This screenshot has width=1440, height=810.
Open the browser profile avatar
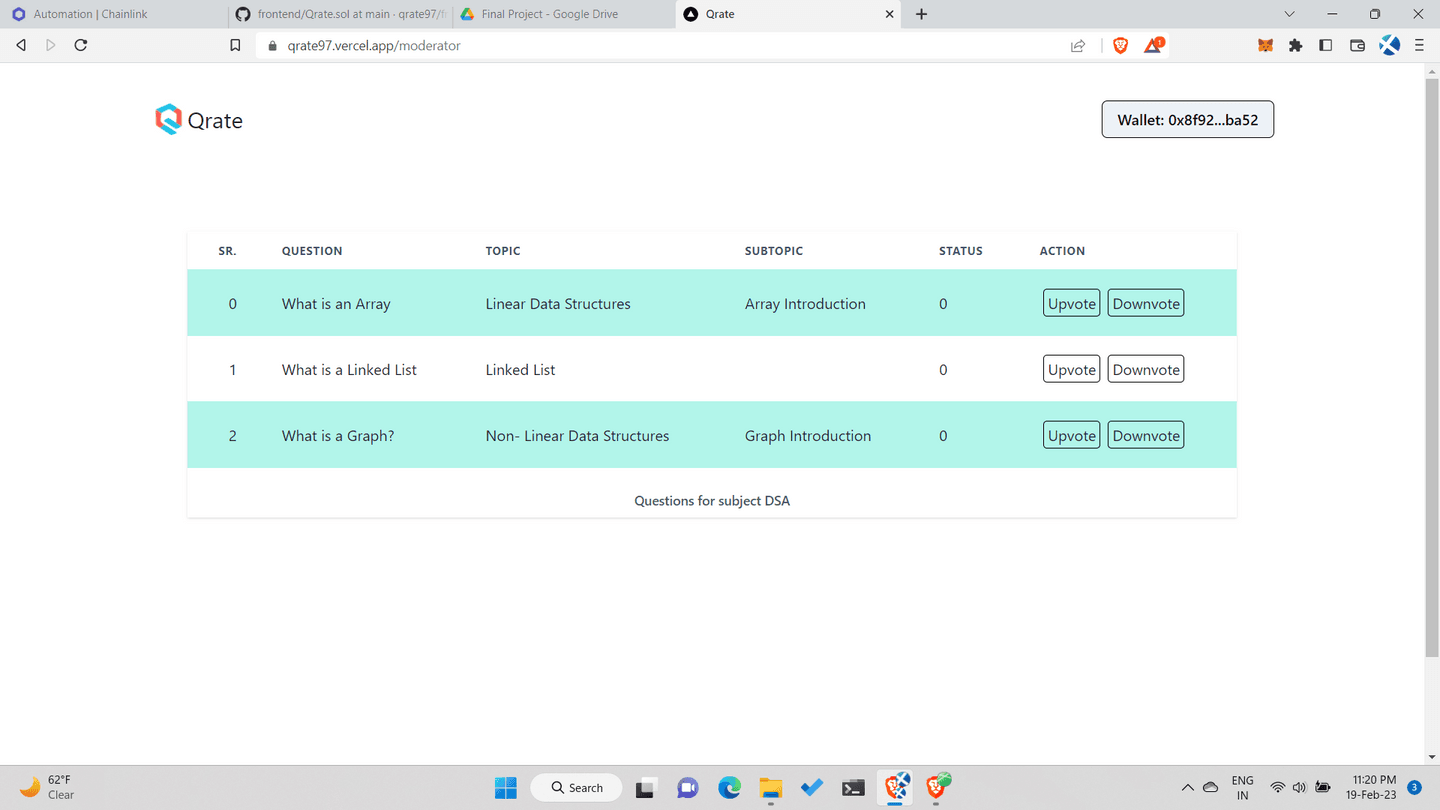point(1389,45)
